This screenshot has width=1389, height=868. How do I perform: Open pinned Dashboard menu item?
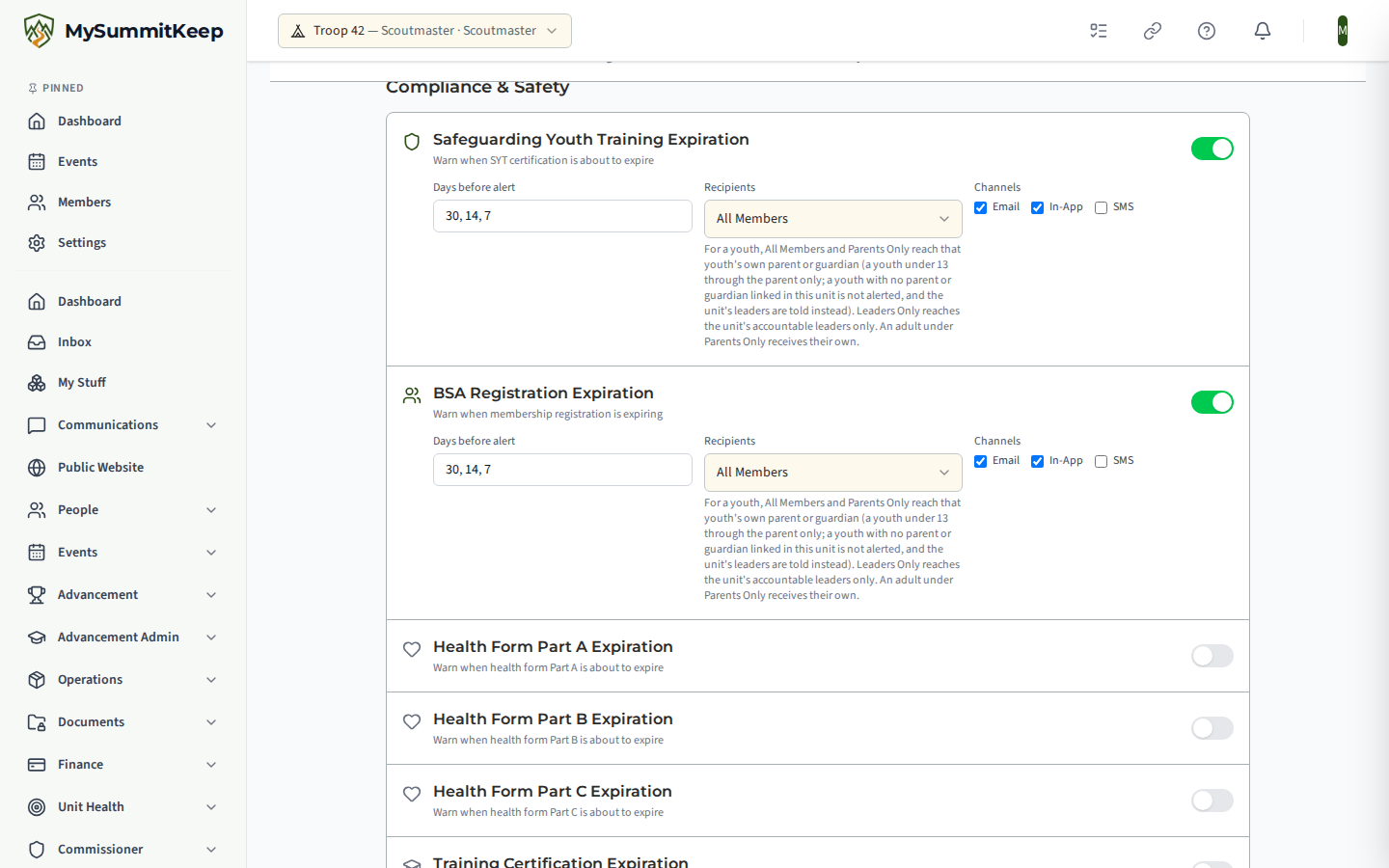tap(123, 122)
